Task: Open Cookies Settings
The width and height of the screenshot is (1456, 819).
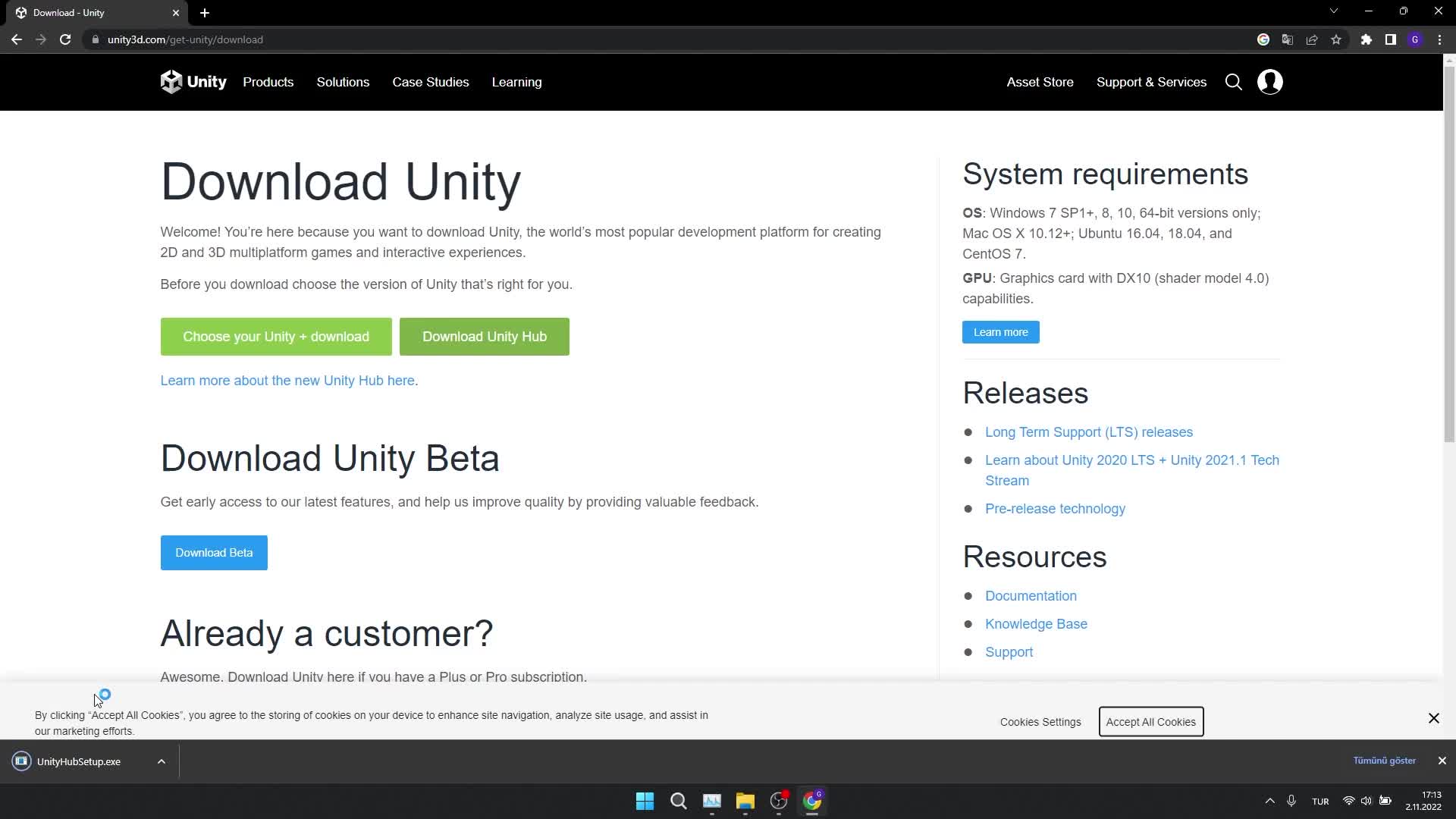Action: coord(1040,722)
